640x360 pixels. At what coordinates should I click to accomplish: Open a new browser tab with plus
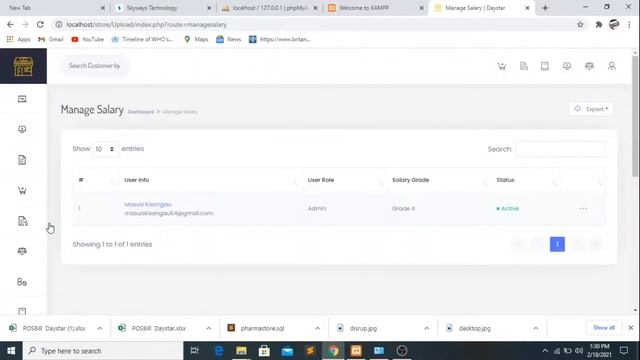[x=545, y=8]
